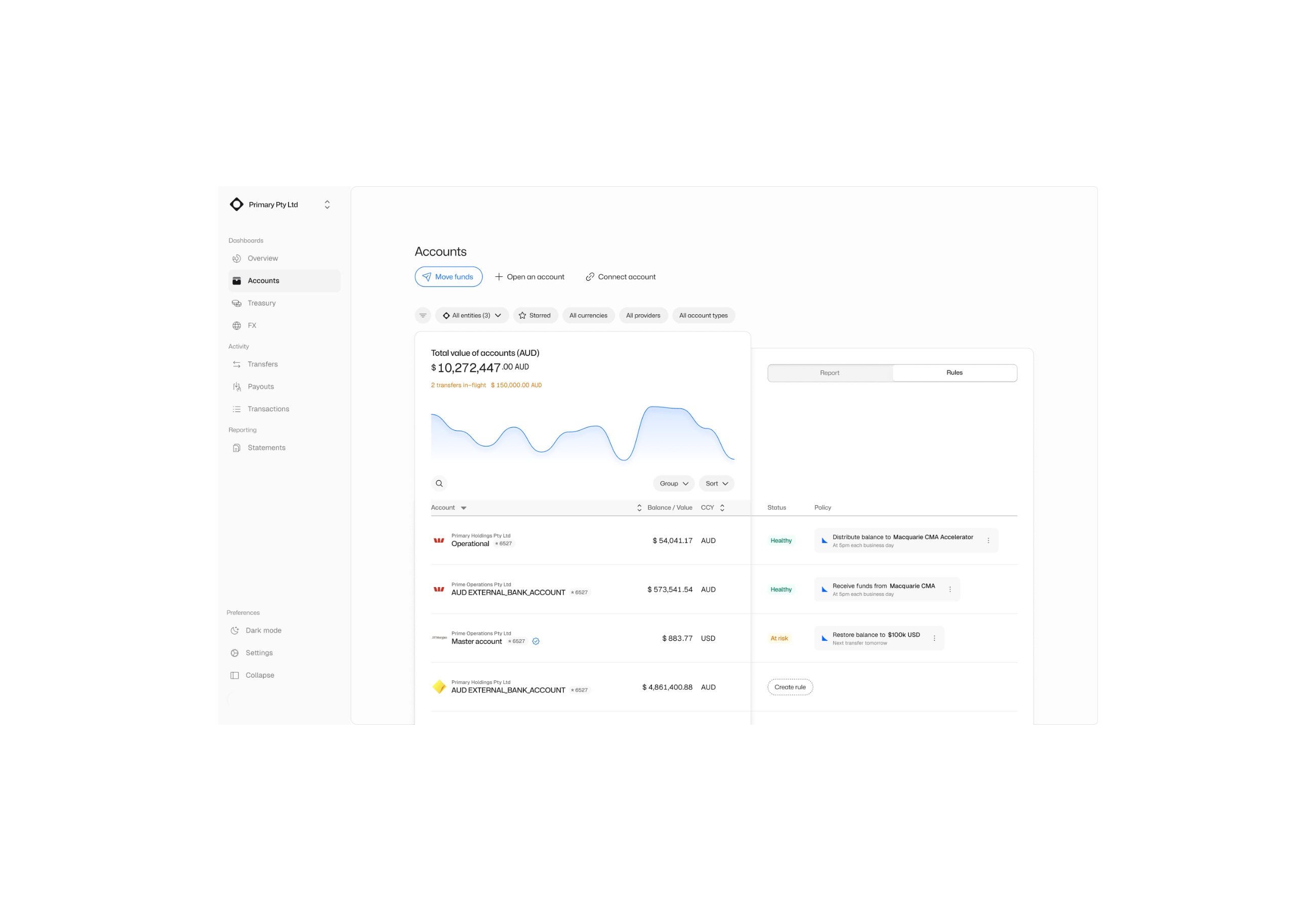Select Accounts in the sidebar
1316x911 pixels.
coord(284,281)
